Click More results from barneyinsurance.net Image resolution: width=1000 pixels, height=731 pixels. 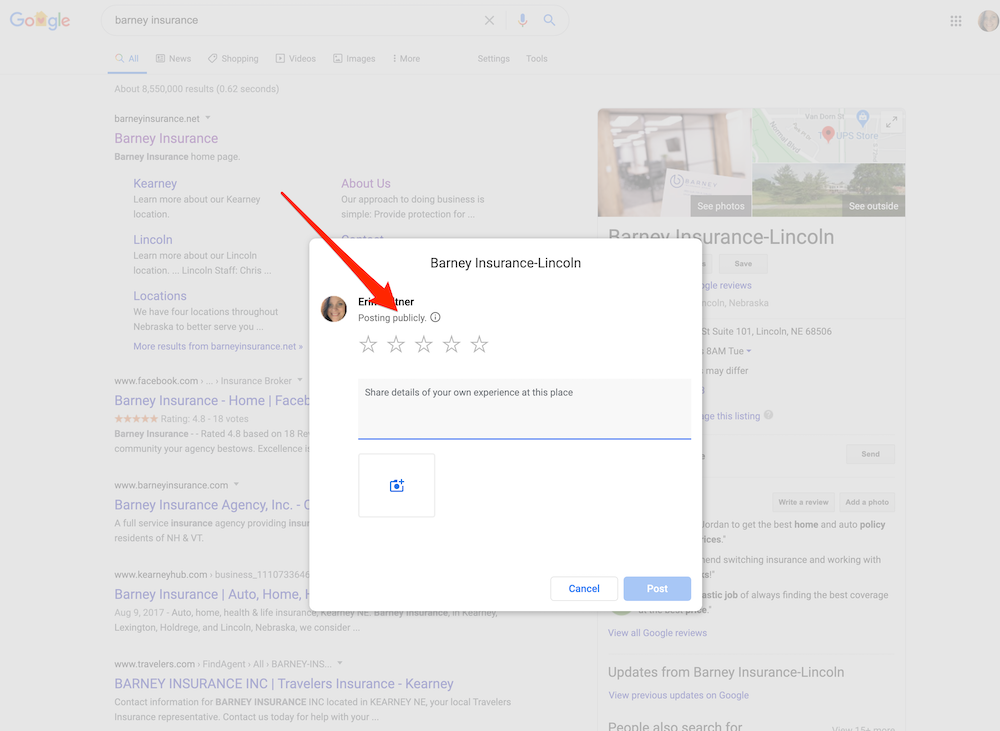[218, 346]
